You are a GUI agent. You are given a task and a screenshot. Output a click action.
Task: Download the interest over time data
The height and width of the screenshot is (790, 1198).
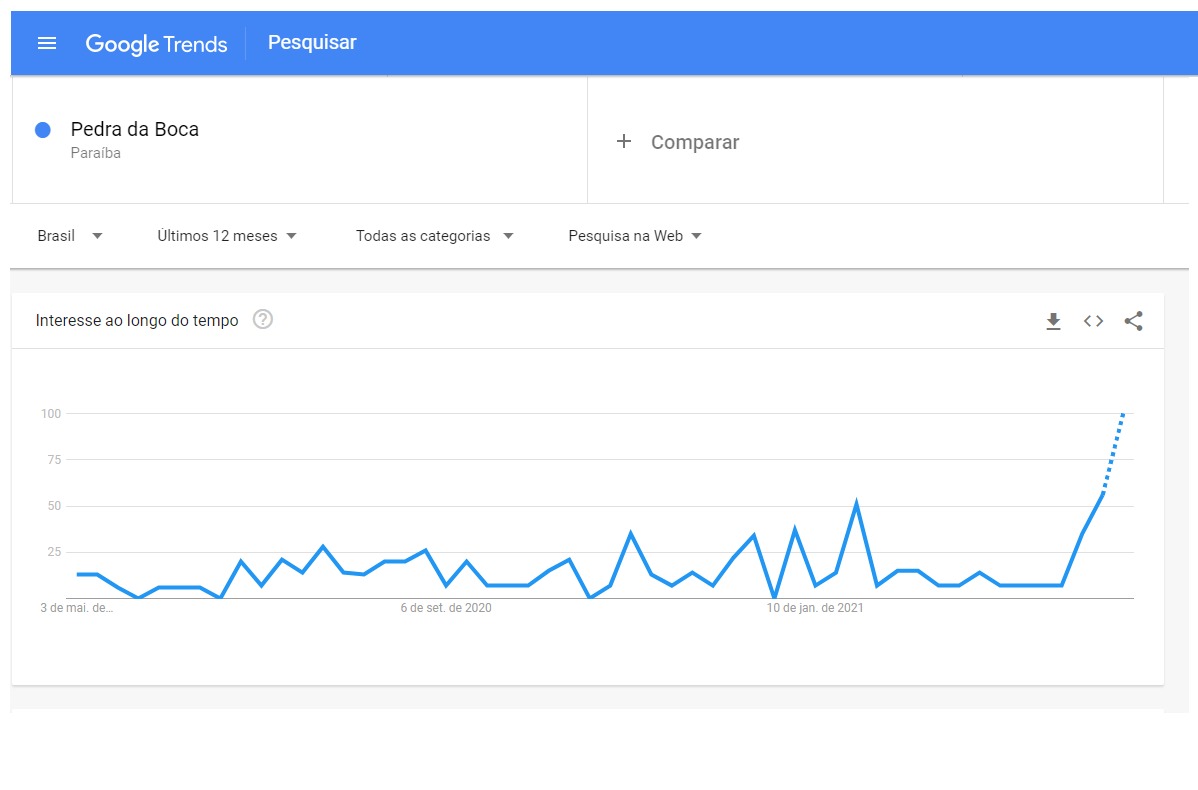tap(1053, 321)
